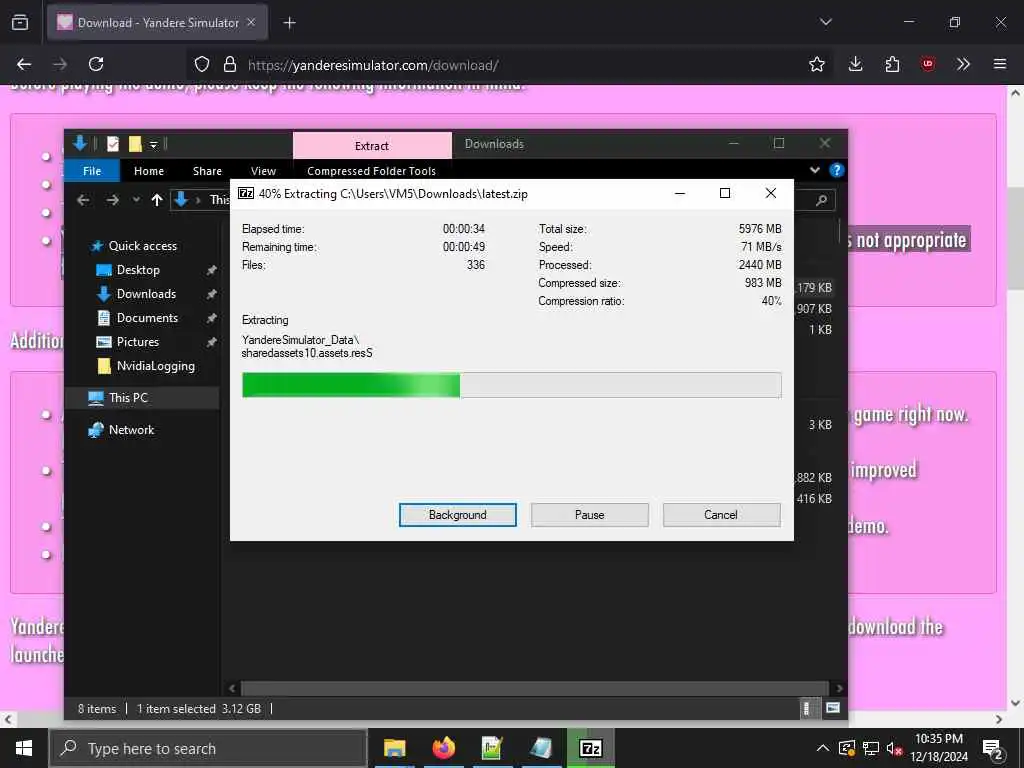Click the extraction progress bar
The image size is (1024, 768).
point(511,385)
